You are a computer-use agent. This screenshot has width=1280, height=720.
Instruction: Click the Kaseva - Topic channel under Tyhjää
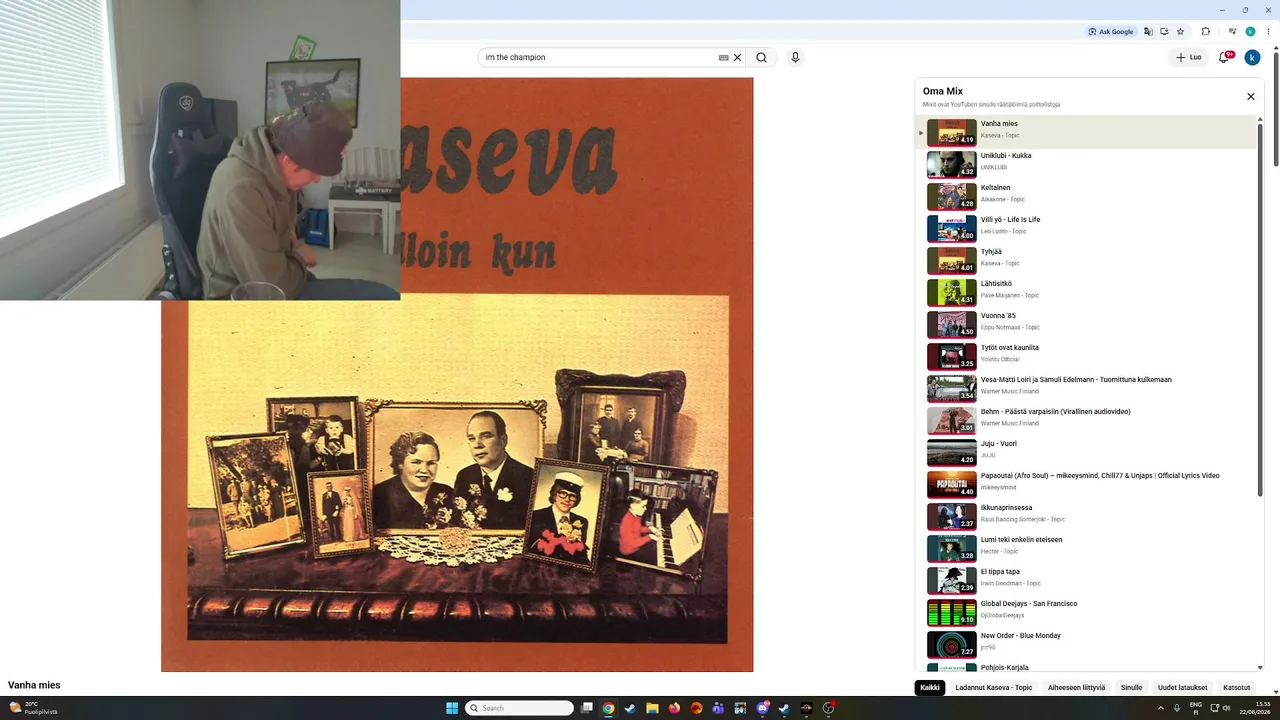click(x=1000, y=264)
